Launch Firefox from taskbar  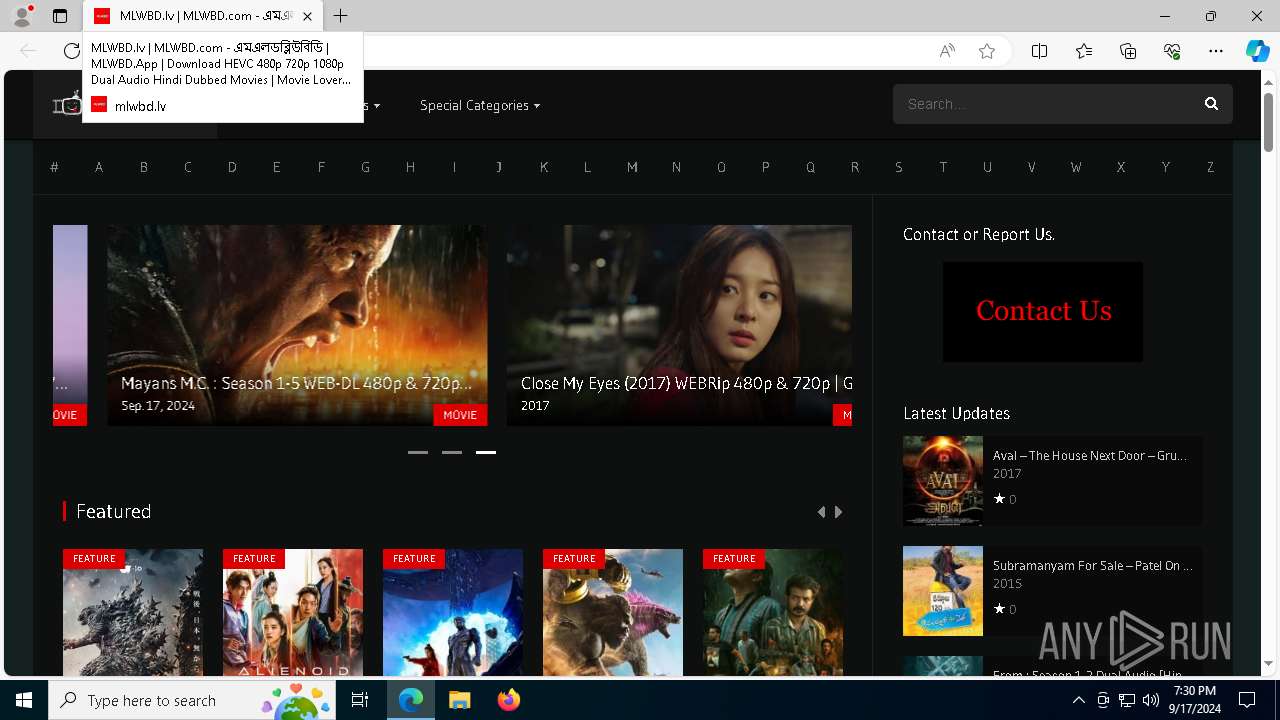508,700
